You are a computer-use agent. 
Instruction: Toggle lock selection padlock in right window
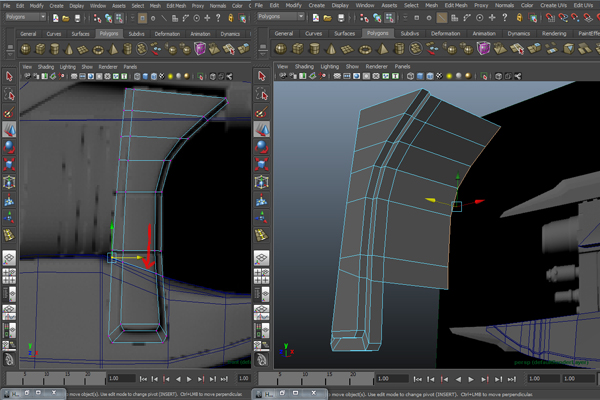[x=519, y=18]
